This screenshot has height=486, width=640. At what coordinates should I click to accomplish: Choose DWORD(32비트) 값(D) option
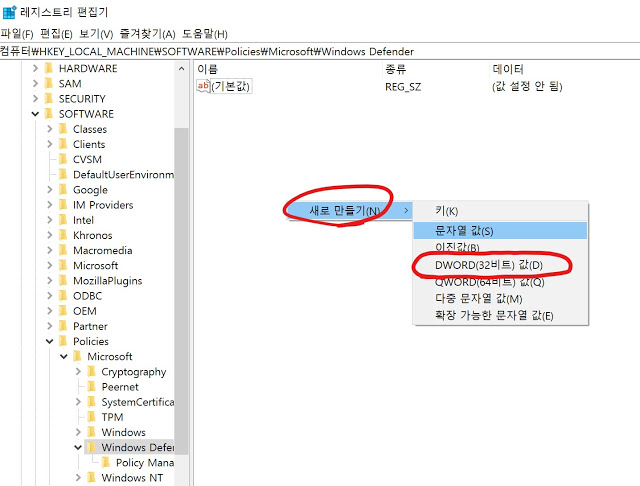[x=500, y=265]
